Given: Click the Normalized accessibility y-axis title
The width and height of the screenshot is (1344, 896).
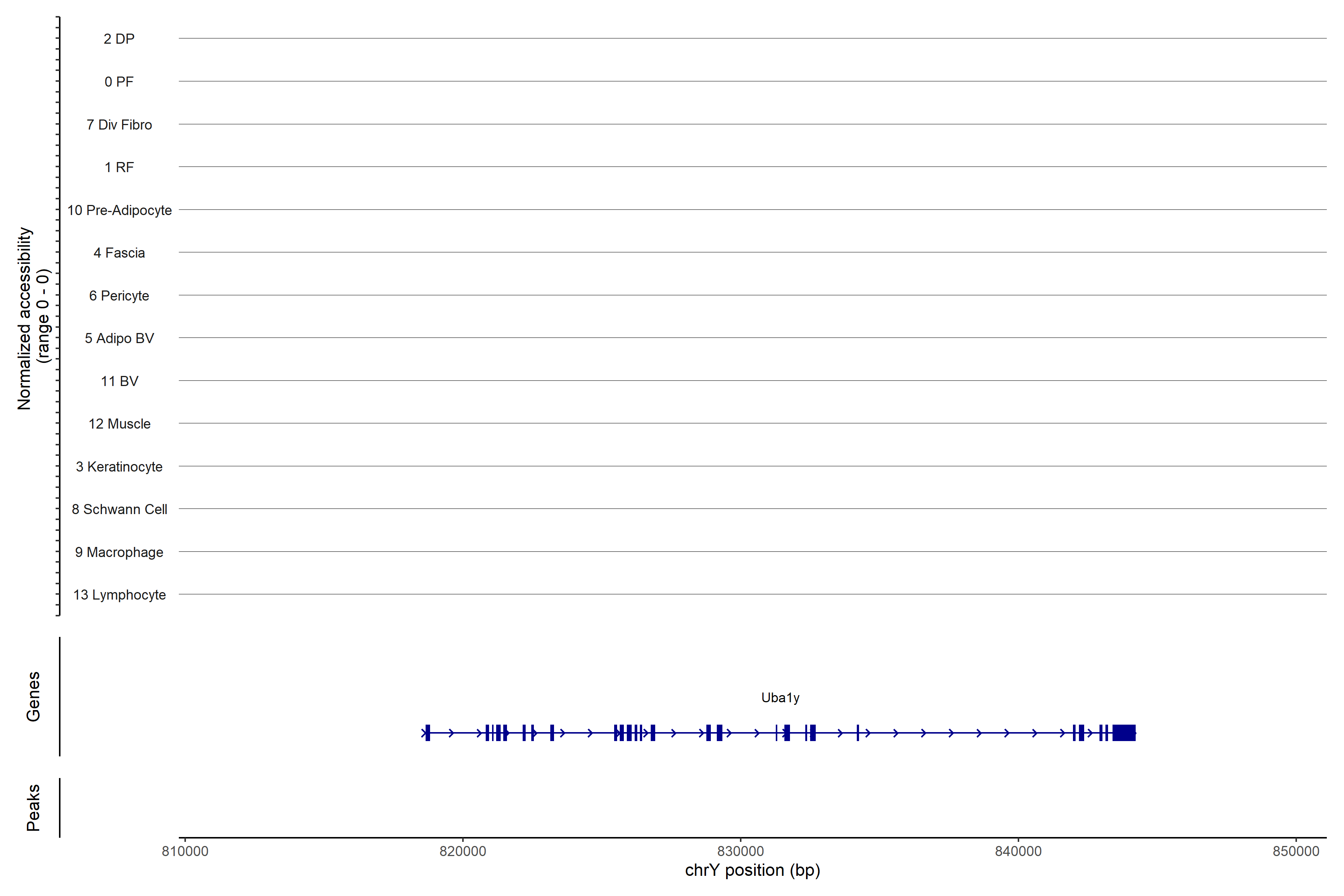Looking at the screenshot, I should click(x=25, y=318).
